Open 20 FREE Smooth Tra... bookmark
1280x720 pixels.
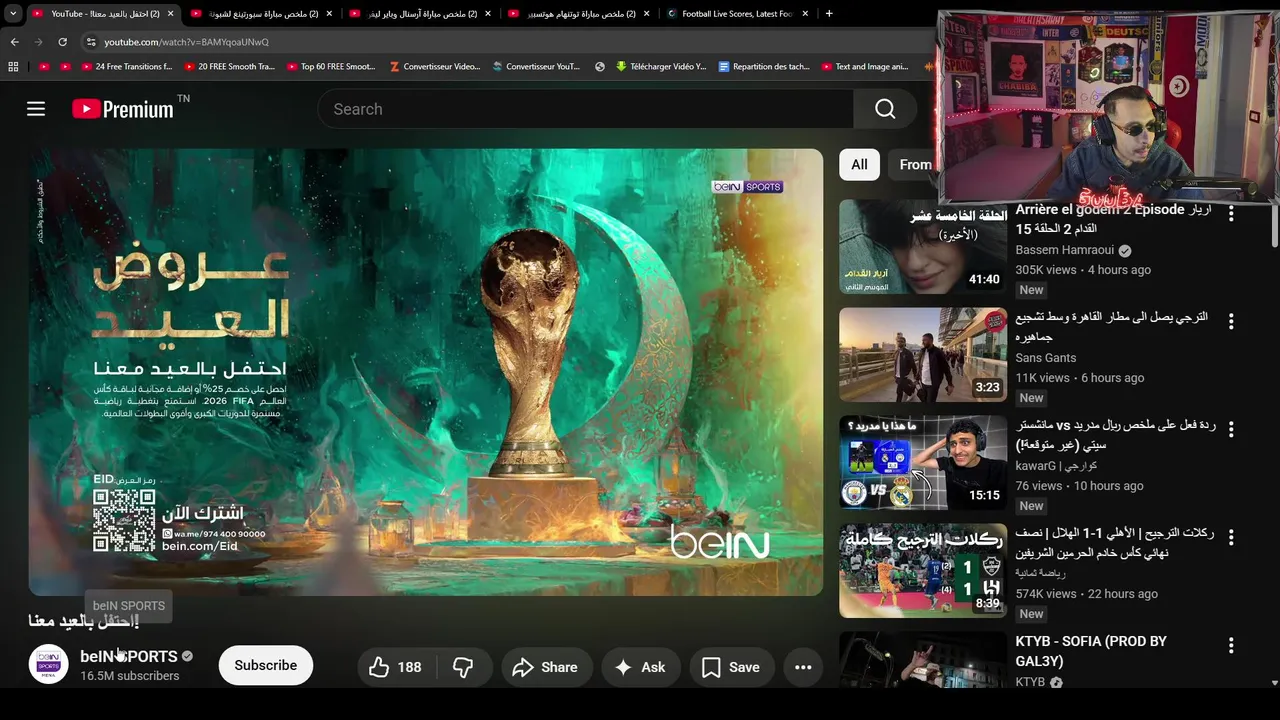229,67
